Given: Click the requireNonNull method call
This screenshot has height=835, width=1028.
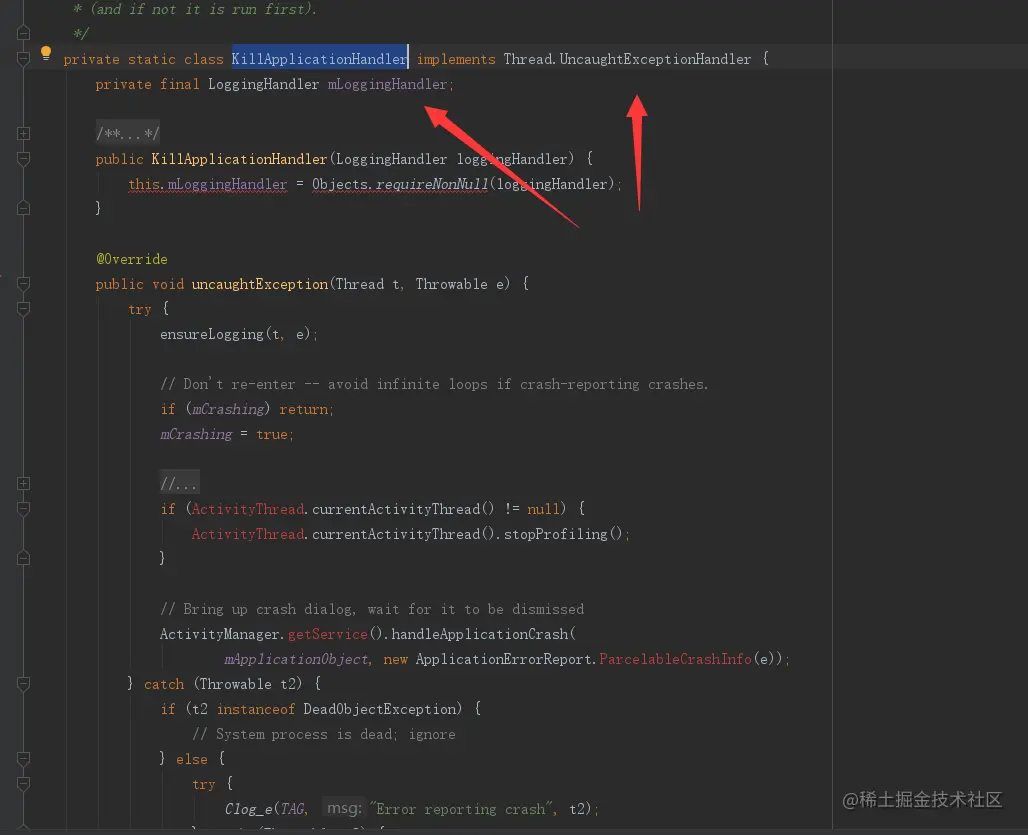Looking at the screenshot, I should 432,184.
